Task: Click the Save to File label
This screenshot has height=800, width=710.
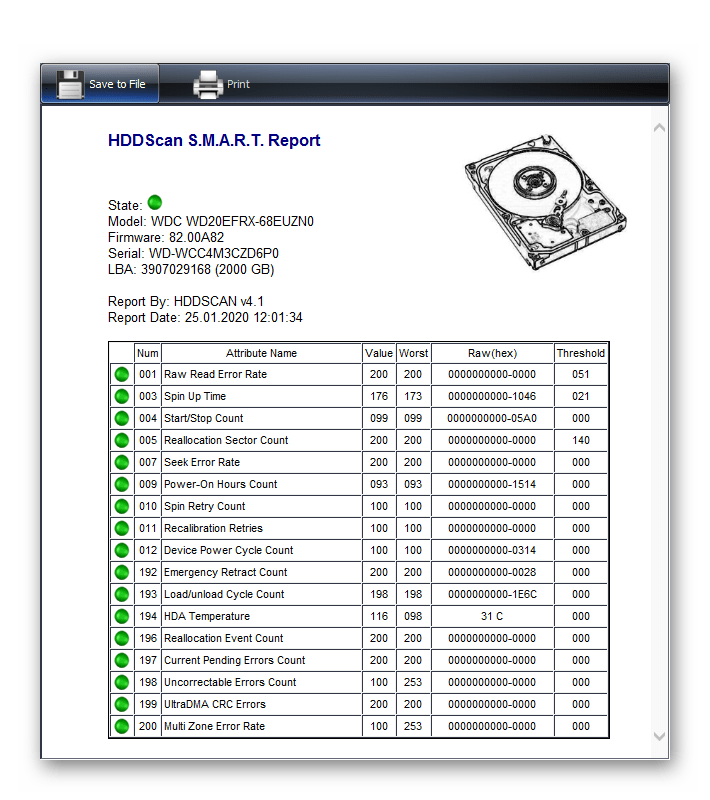Action: click(x=117, y=84)
